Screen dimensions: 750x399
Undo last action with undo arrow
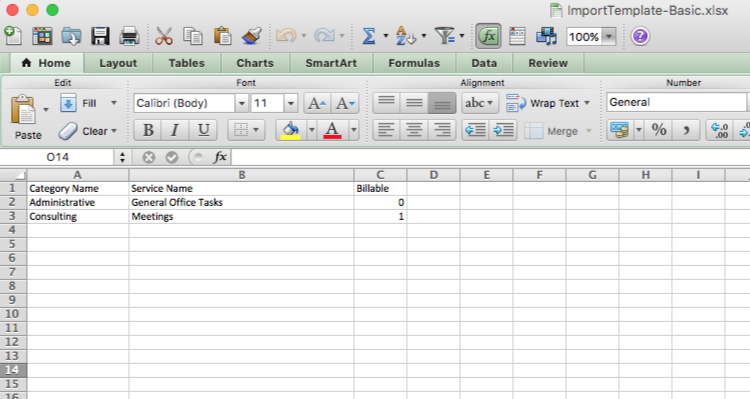tap(286, 36)
